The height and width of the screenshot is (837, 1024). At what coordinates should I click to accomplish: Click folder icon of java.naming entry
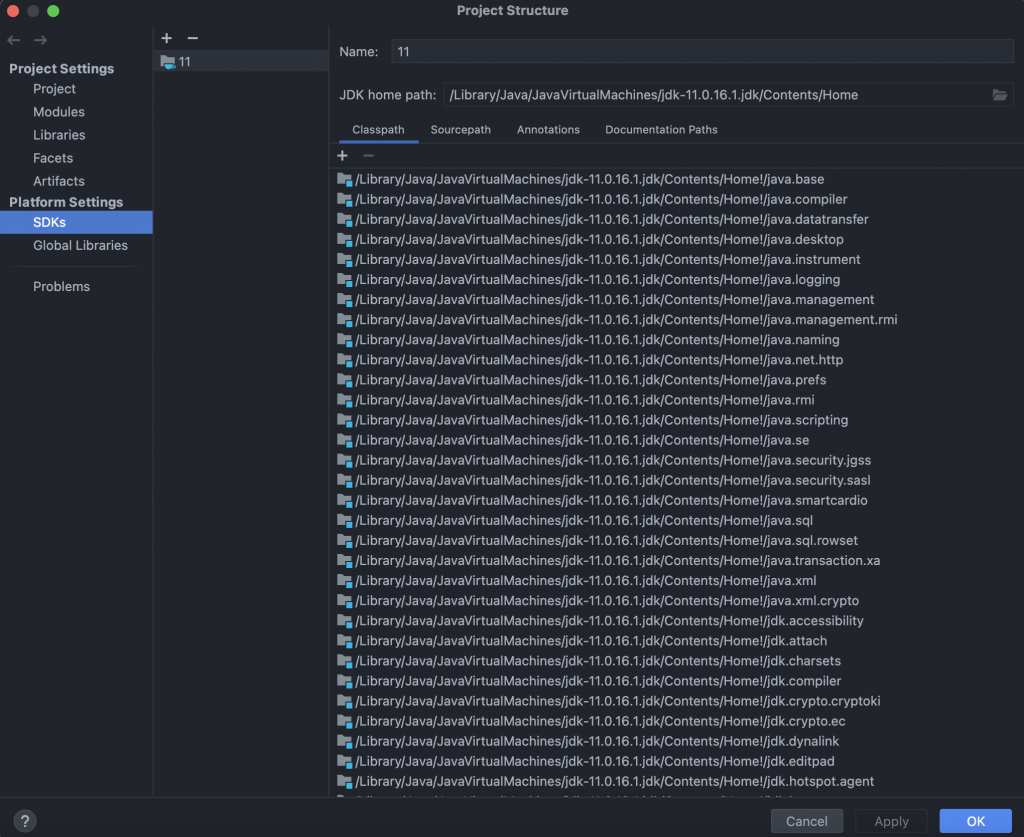pos(345,340)
